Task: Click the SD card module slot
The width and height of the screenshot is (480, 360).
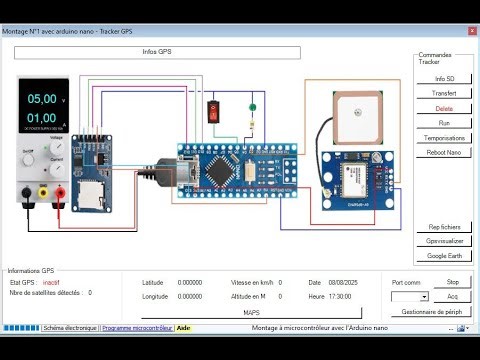Action: click(91, 195)
